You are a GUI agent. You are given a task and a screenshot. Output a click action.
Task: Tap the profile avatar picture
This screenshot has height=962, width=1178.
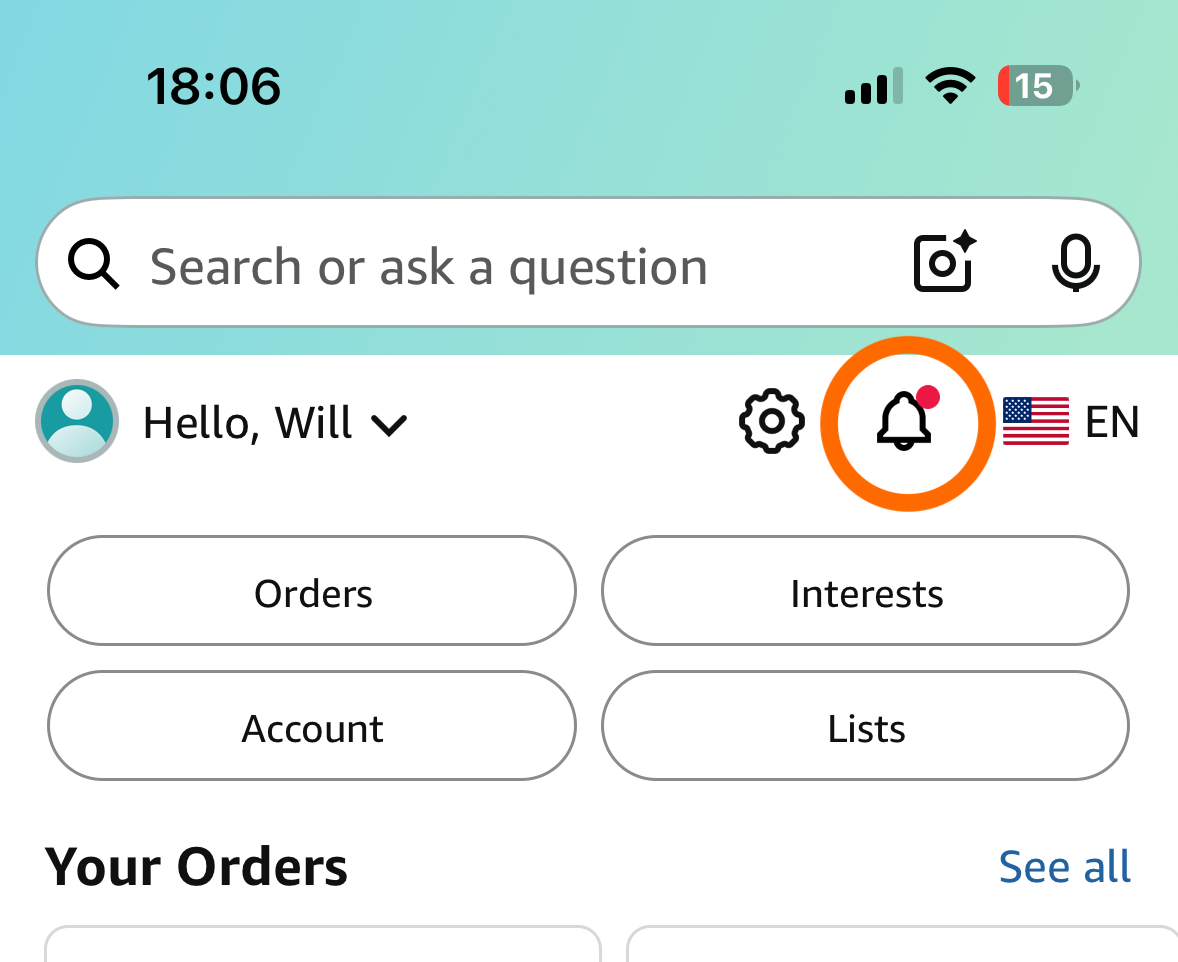[77, 421]
